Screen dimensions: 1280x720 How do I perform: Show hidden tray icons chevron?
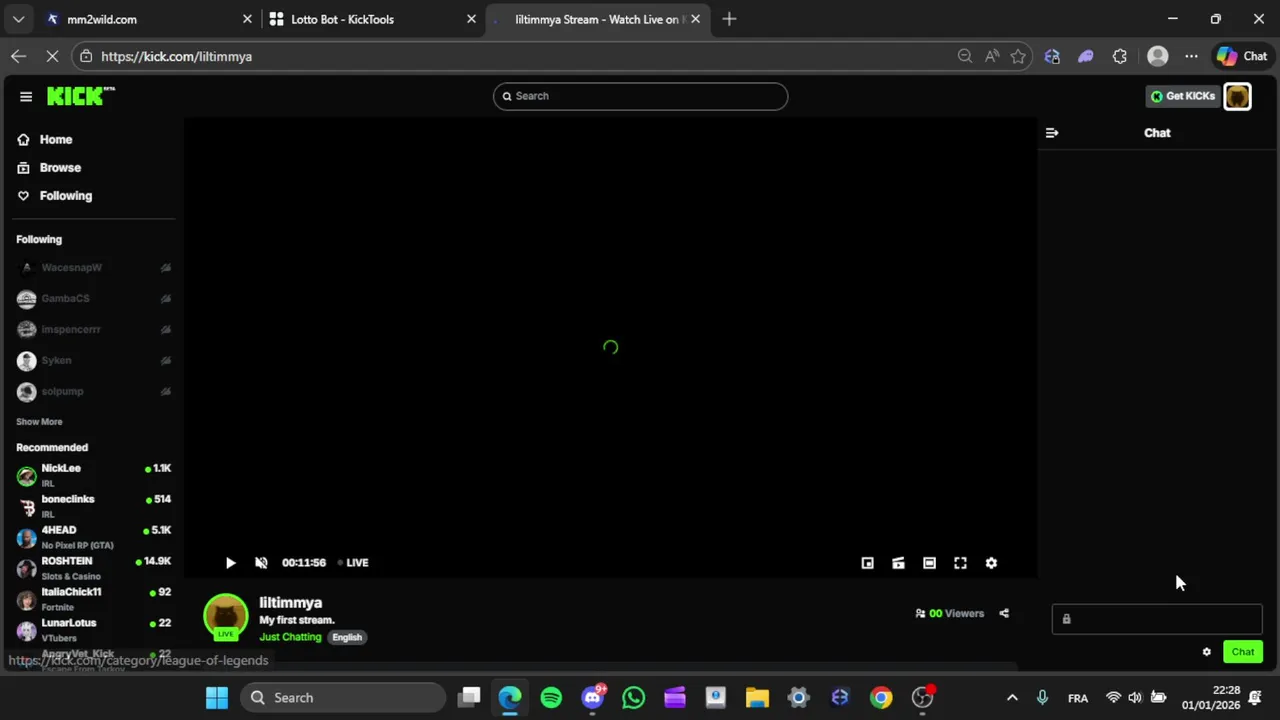click(x=1012, y=698)
